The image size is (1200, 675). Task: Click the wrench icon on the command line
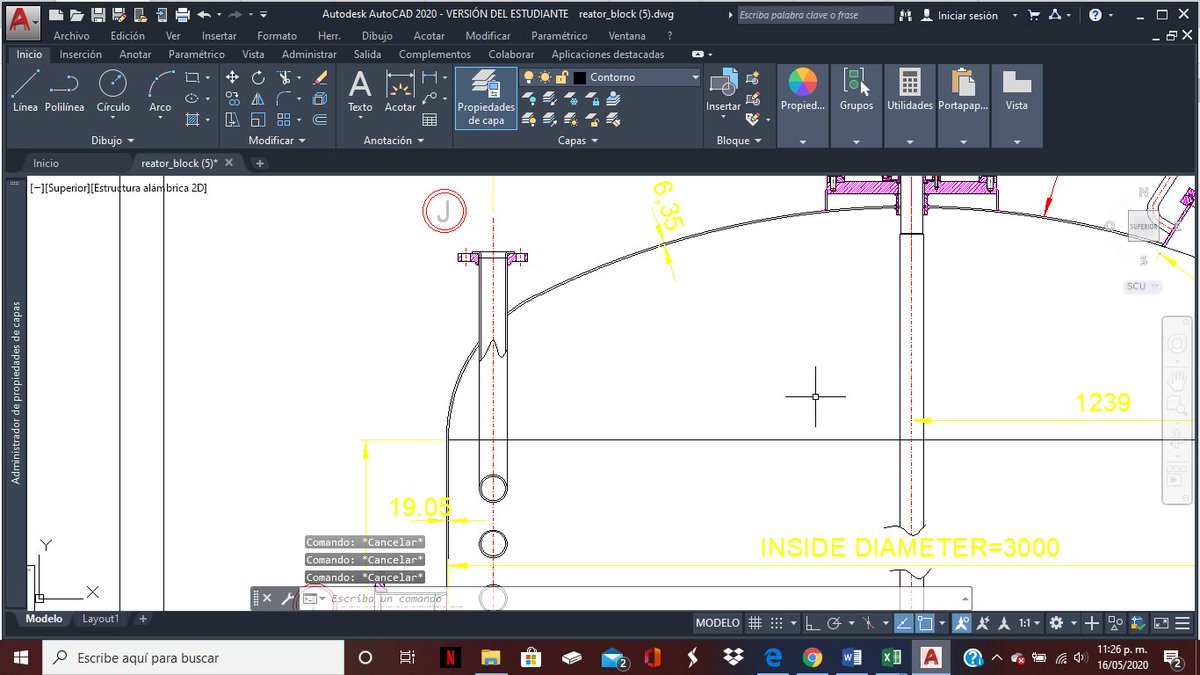(x=287, y=598)
